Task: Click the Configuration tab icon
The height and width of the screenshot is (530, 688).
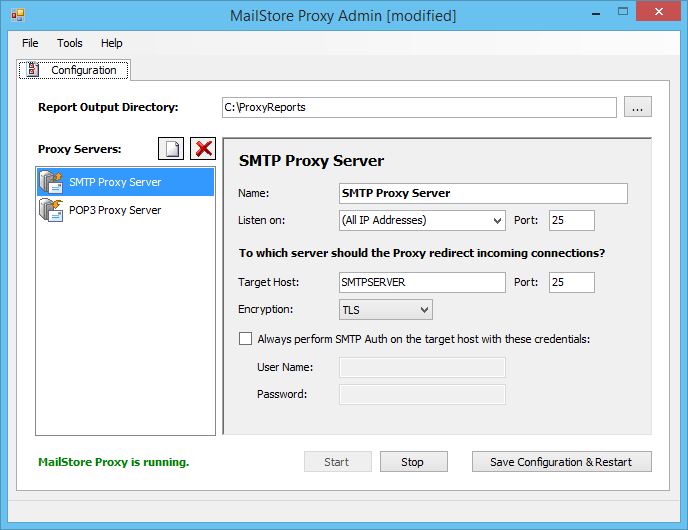Action: point(33,70)
